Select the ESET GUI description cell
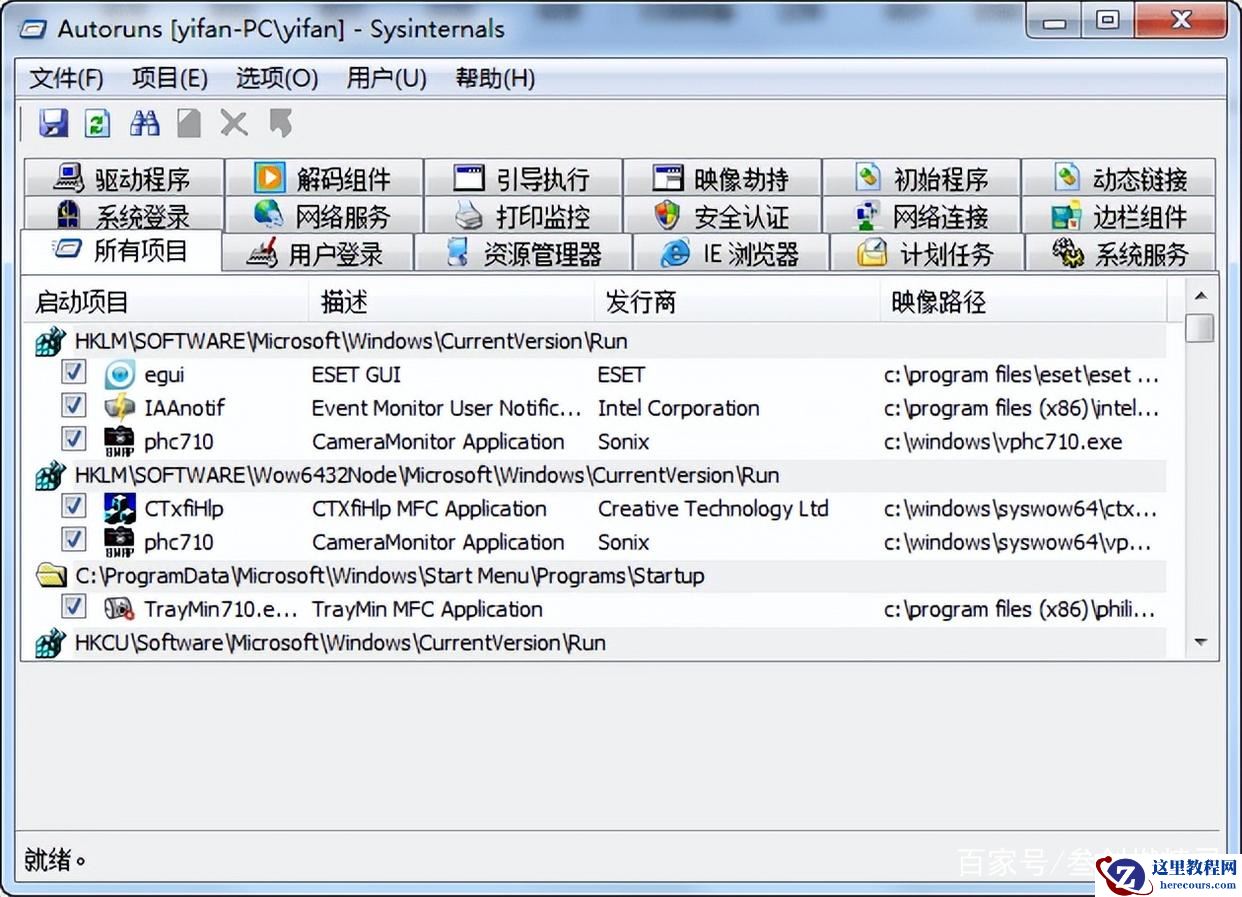Image resolution: width=1242 pixels, height=897 pixels. click(356, 375)
